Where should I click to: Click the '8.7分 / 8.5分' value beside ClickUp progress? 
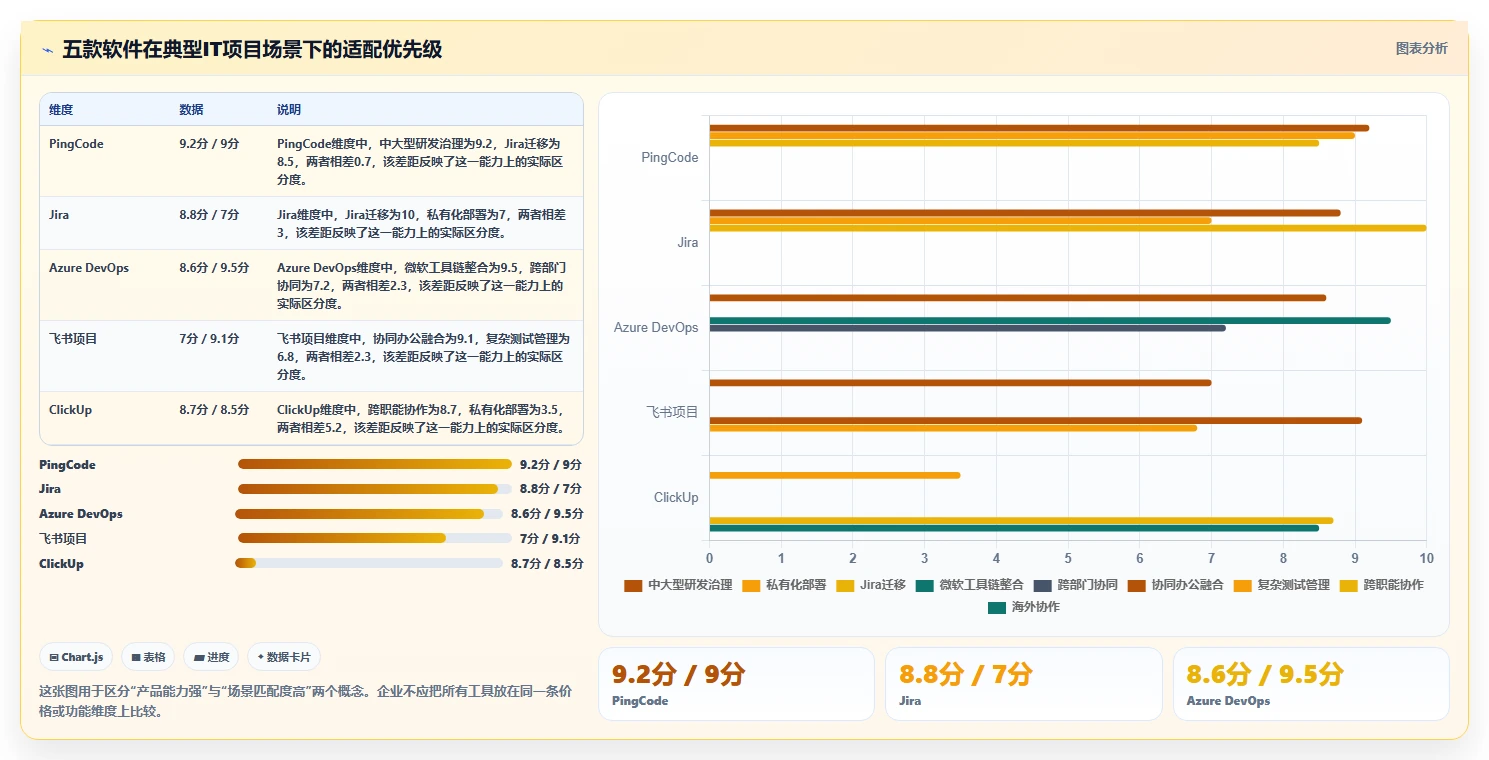547,564
